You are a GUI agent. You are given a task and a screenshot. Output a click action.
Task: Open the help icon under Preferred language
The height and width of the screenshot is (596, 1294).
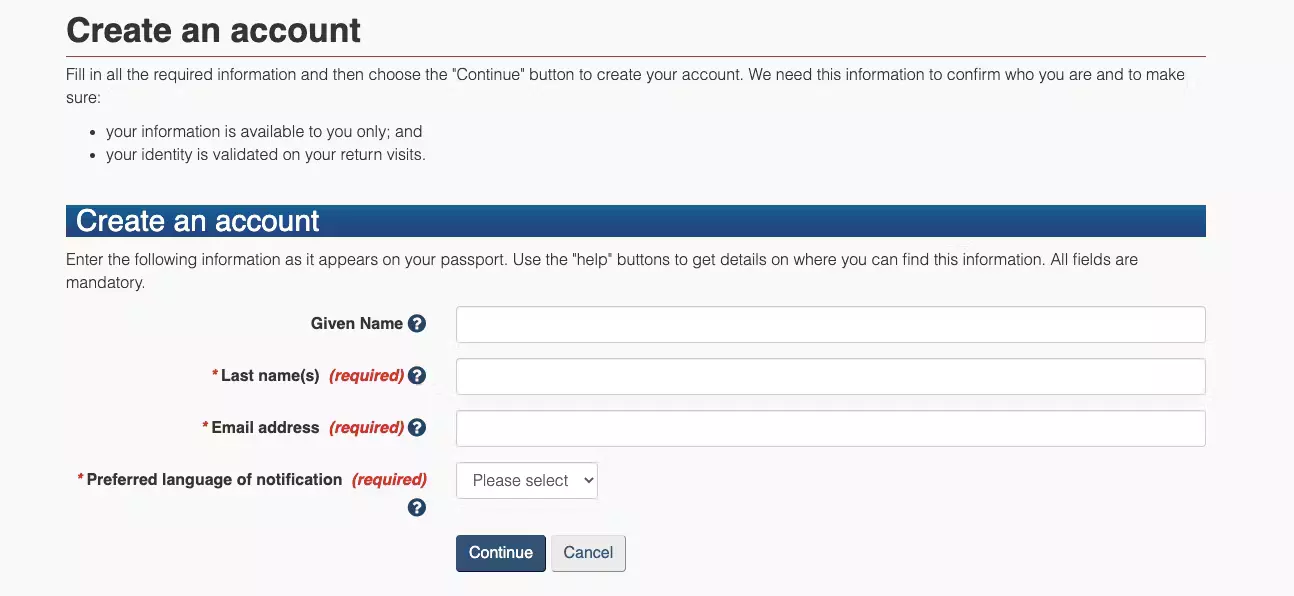click(x=417, y=508)
